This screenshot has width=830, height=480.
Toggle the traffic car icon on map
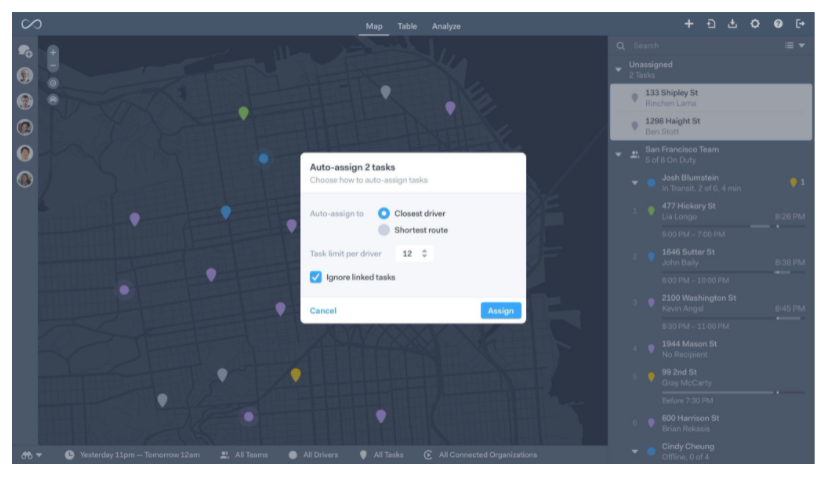(53, 99)
